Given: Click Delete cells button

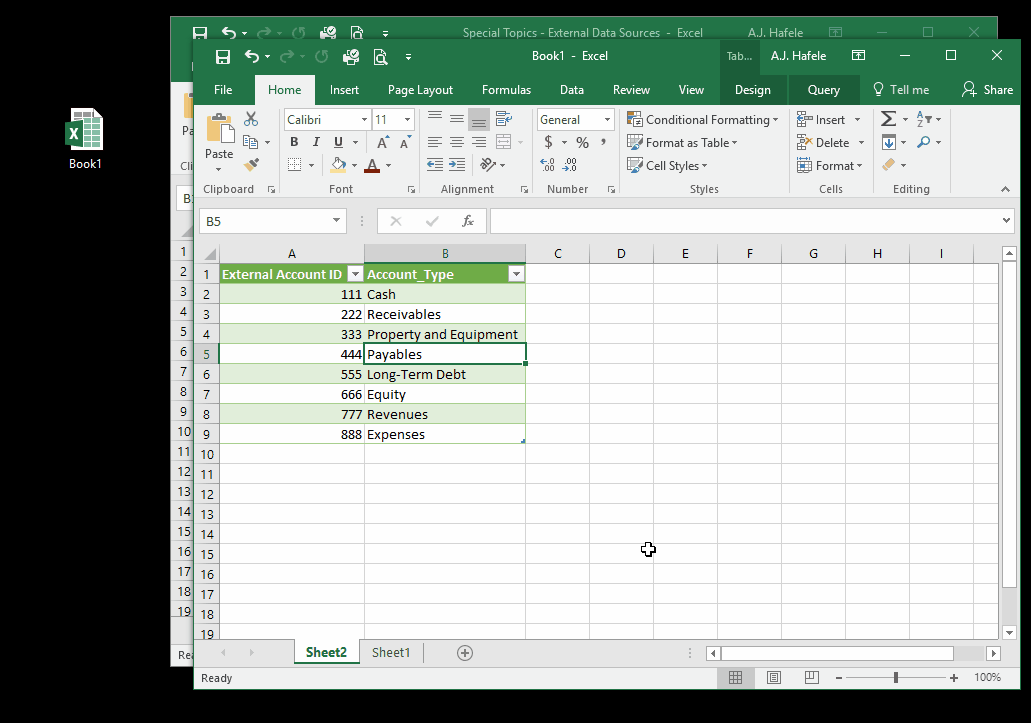Looking at the screenshot, I should (823, 143).
